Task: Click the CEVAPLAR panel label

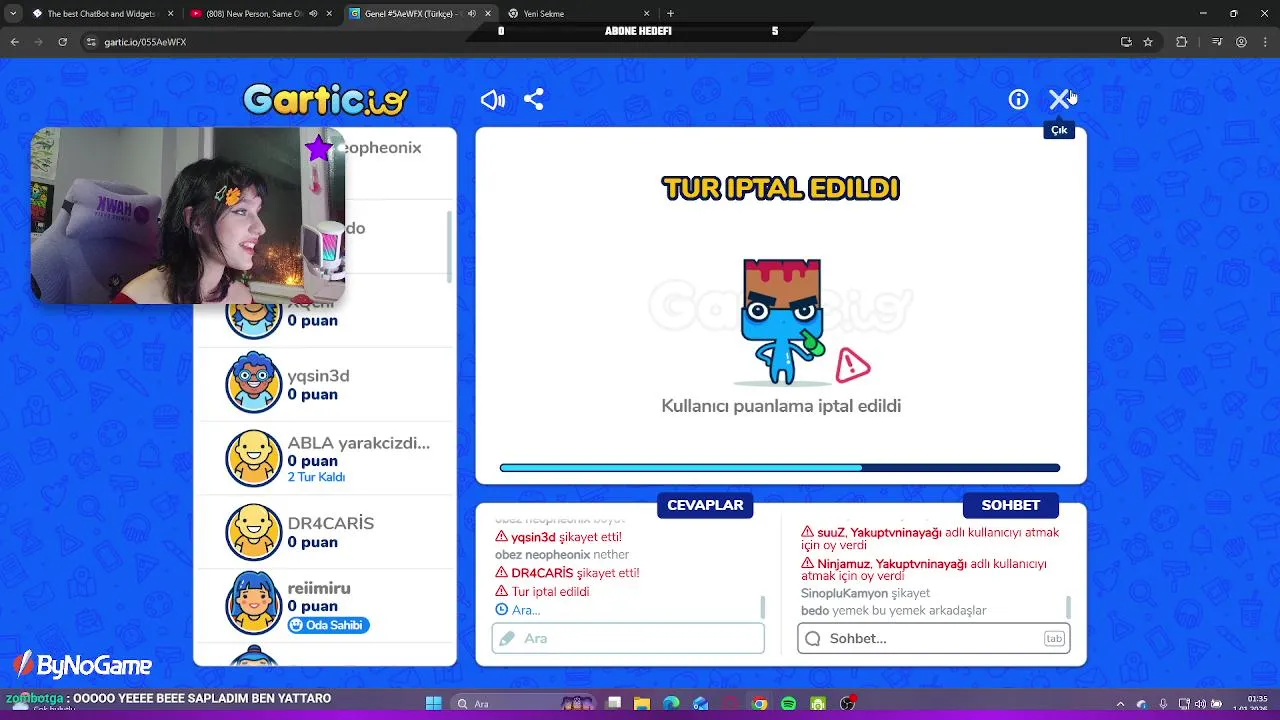Action: pyautogui.click(x=705, y=505)
